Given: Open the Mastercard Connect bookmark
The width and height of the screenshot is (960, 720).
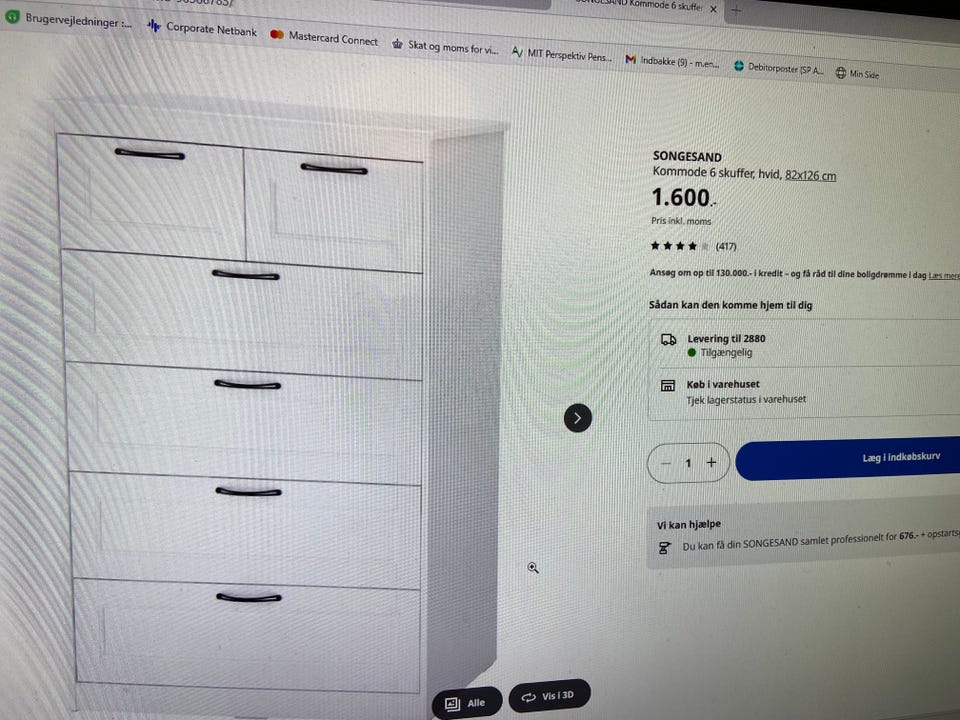Looking at the screenshot, I should click(324, 37).
